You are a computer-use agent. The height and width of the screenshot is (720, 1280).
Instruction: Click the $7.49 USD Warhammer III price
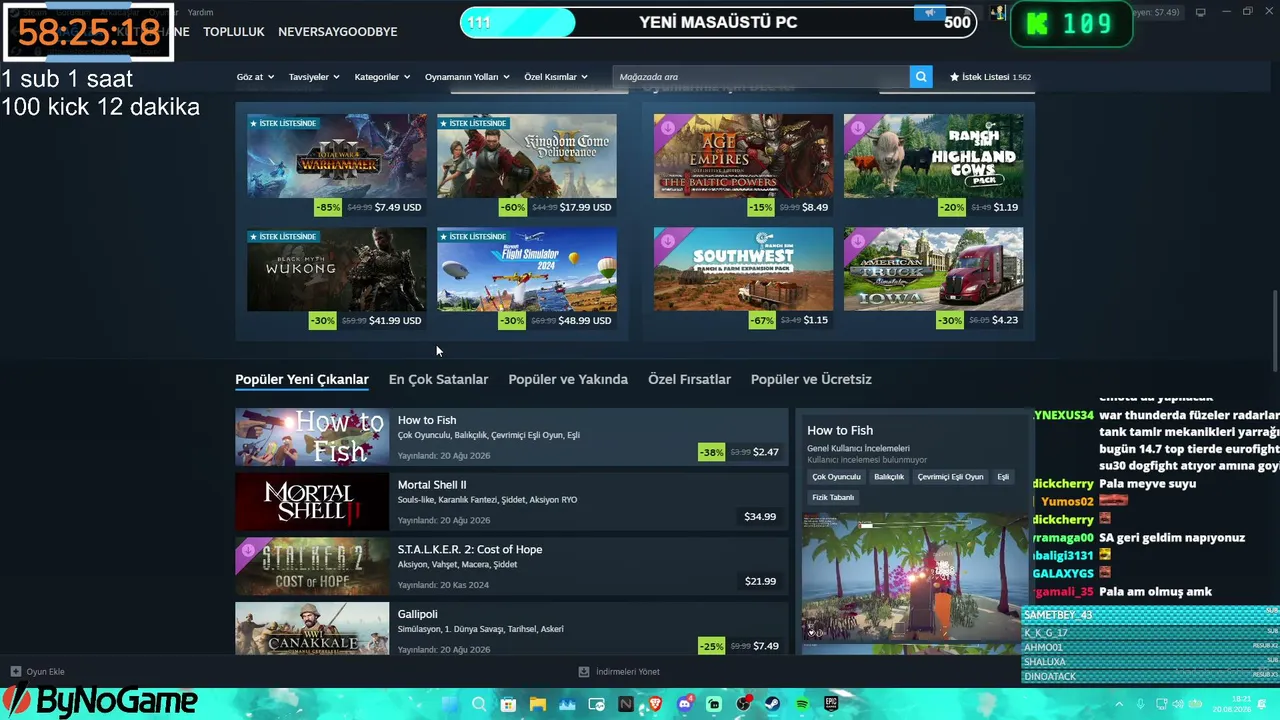pyautogui.click(x=398, y=207)
